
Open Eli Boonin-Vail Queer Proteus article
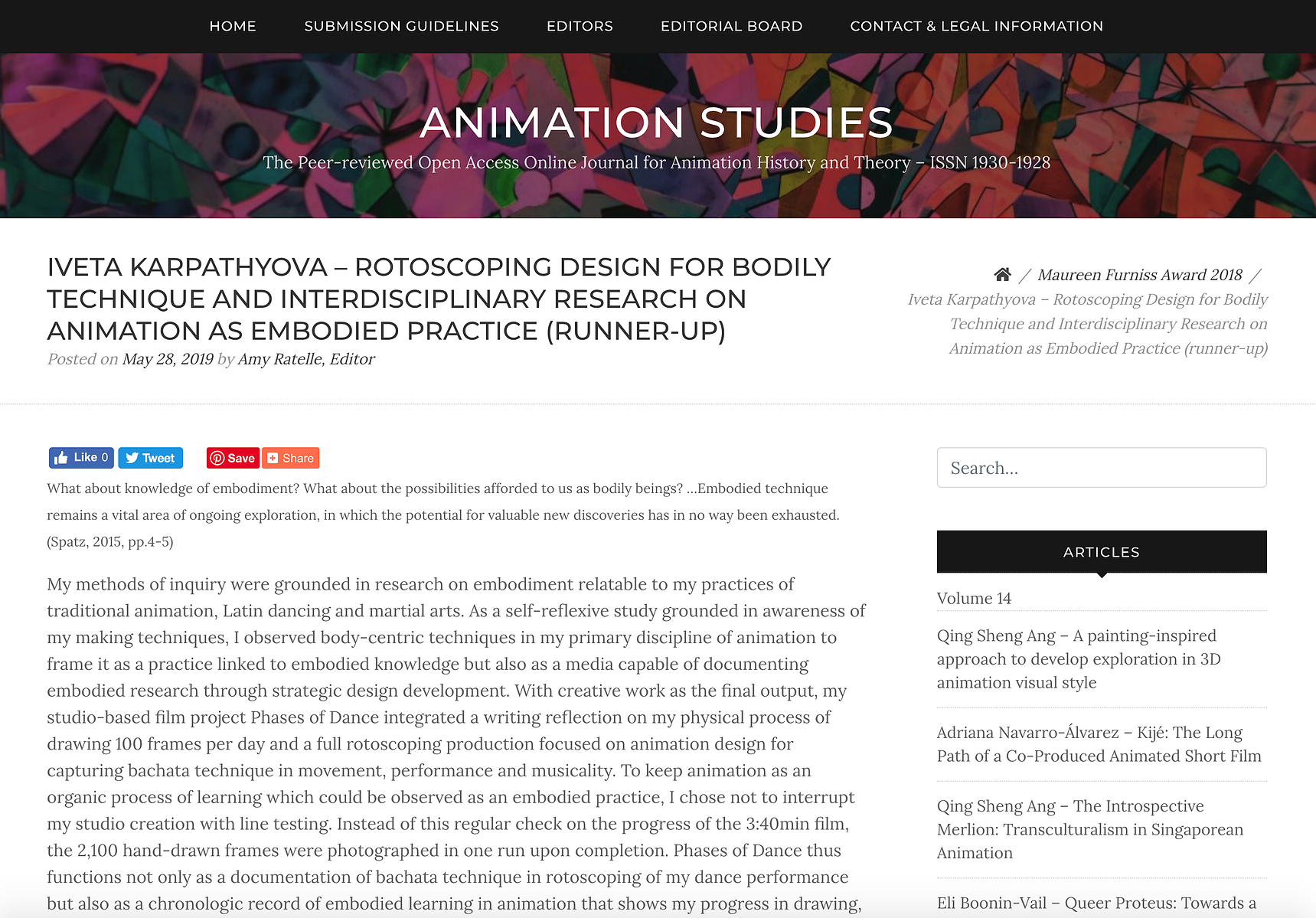1096,903
